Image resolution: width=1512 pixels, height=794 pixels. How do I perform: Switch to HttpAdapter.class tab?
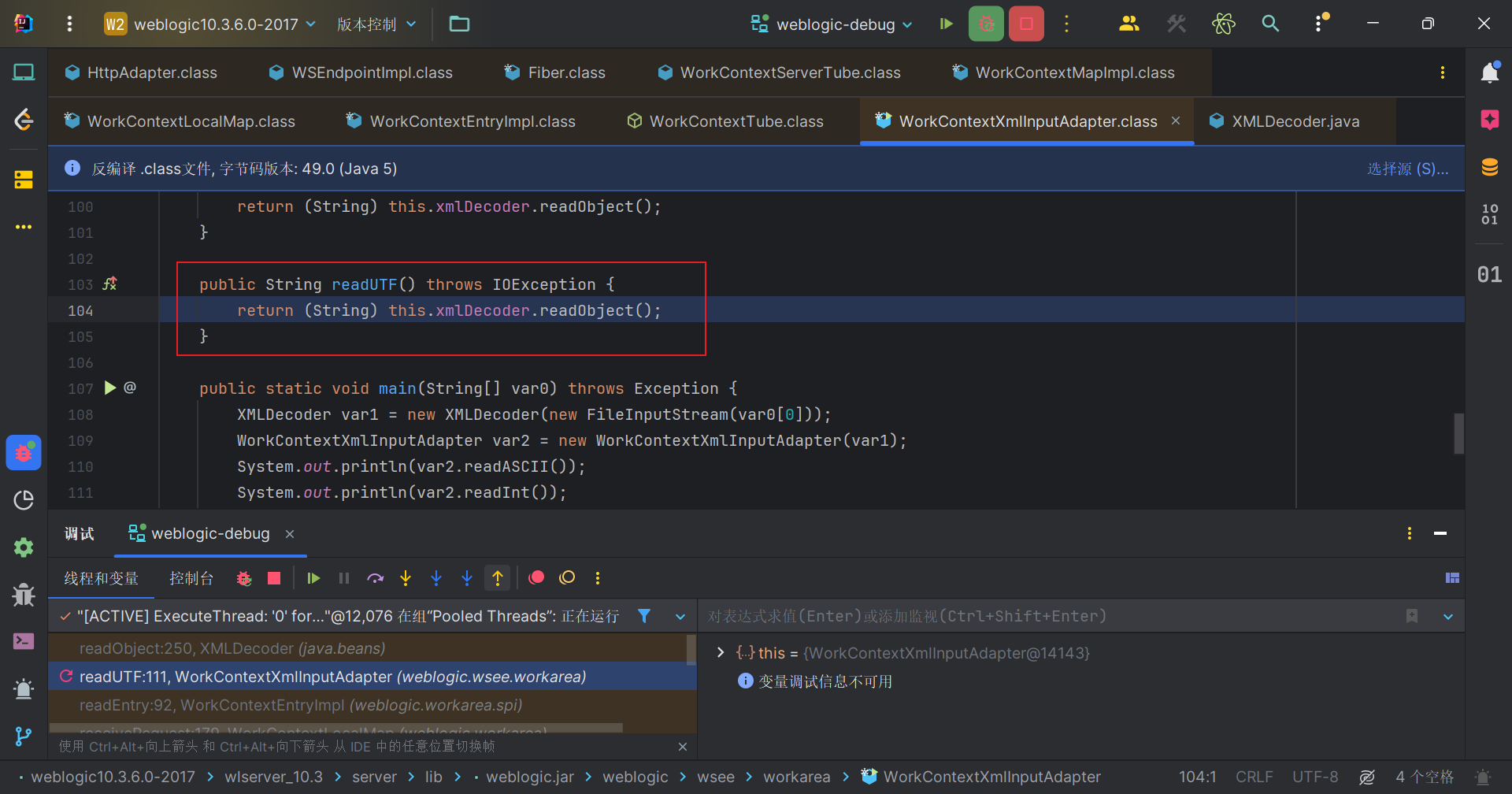click(141, 72)
